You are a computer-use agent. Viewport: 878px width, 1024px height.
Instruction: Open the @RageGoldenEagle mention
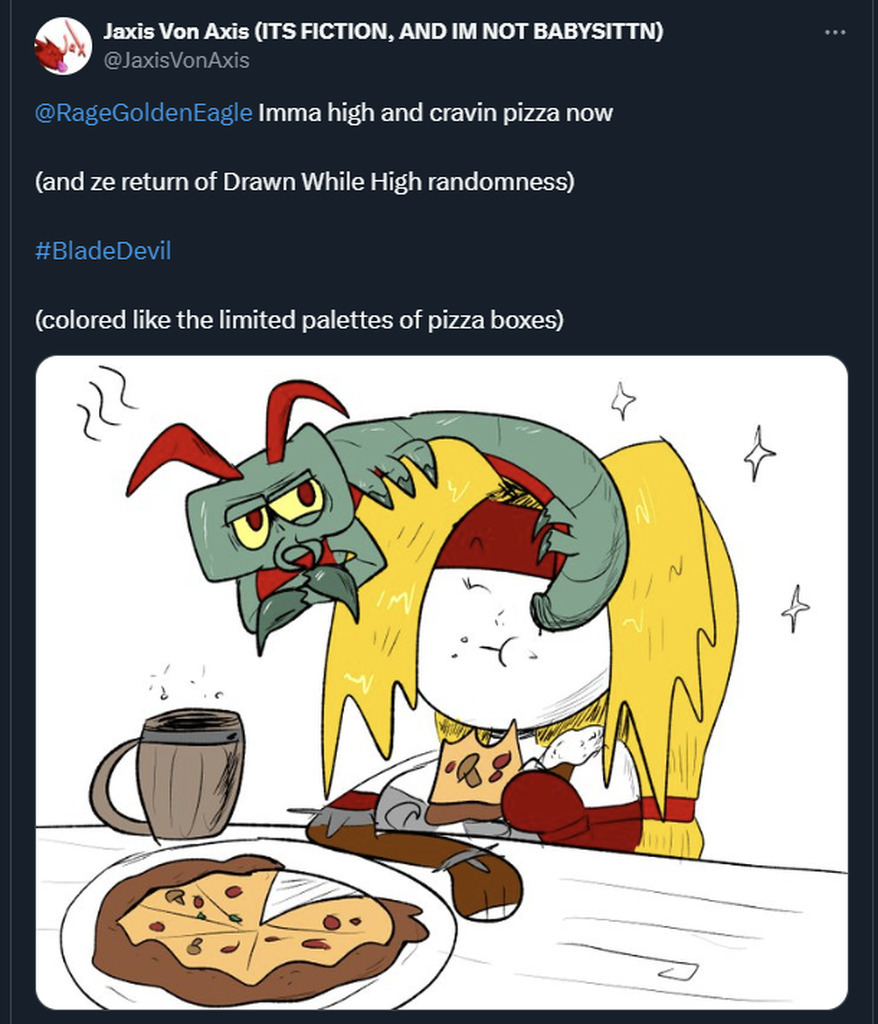[x=144, y=113]
